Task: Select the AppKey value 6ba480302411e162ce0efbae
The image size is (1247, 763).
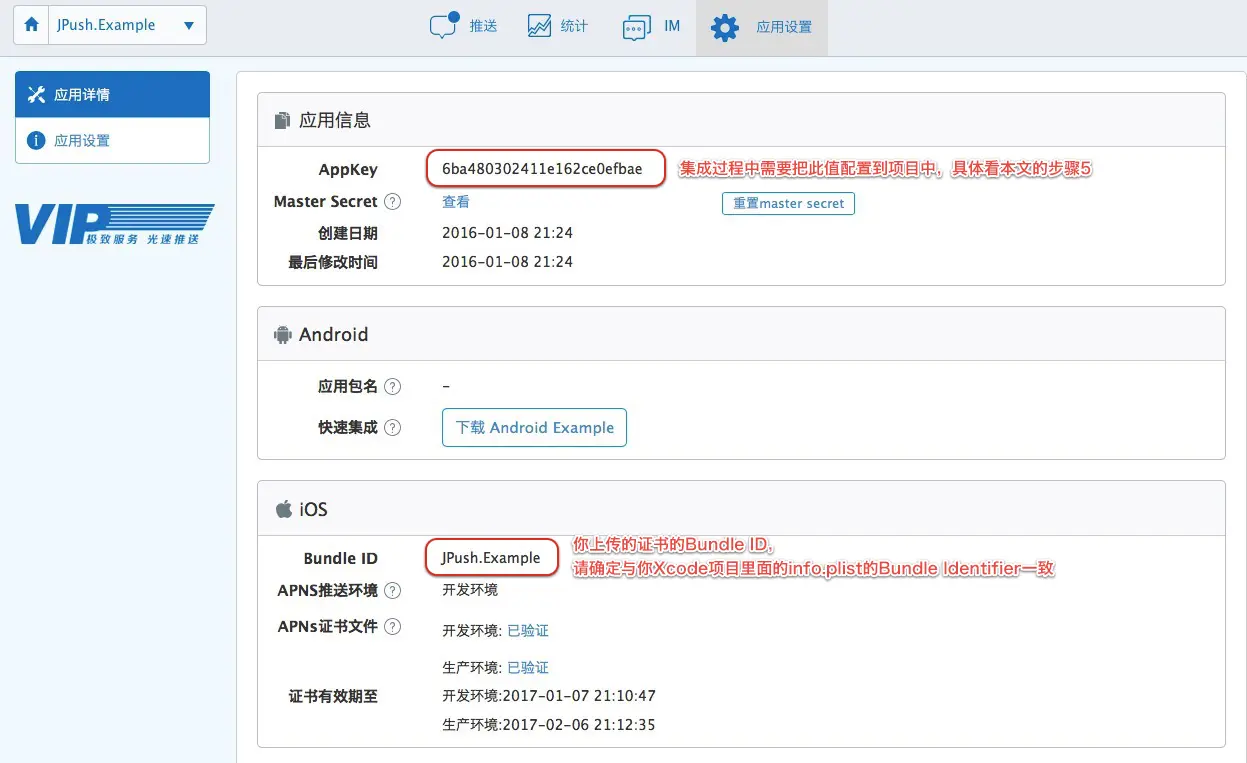Action: 542,169
